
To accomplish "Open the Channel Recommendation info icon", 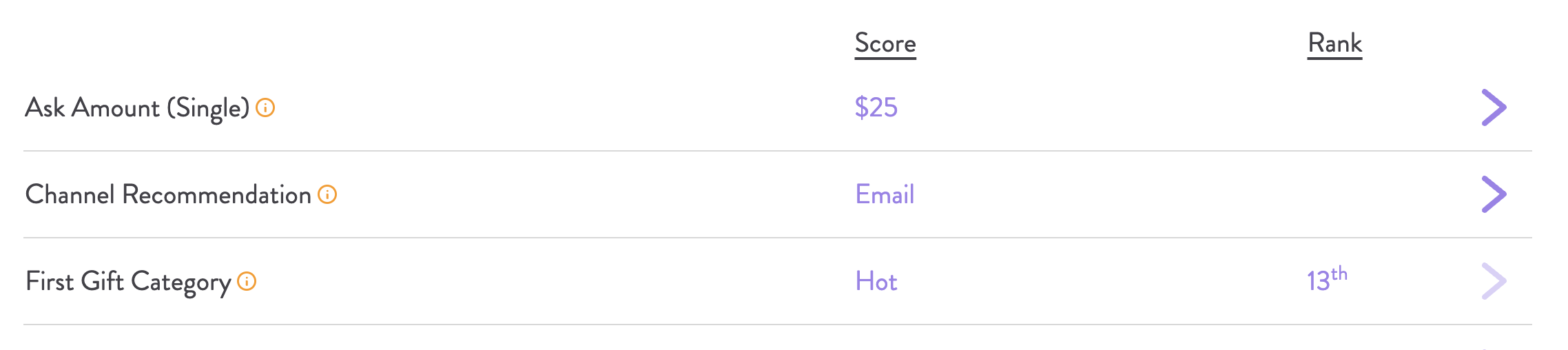I will click(x=327, y=194).
